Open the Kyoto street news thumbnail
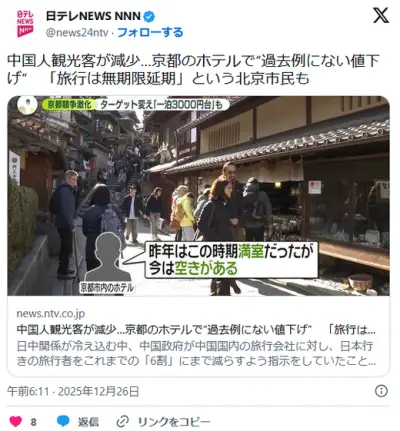The width and height of the screenshot is (400, 431). [x=199, y=196]
